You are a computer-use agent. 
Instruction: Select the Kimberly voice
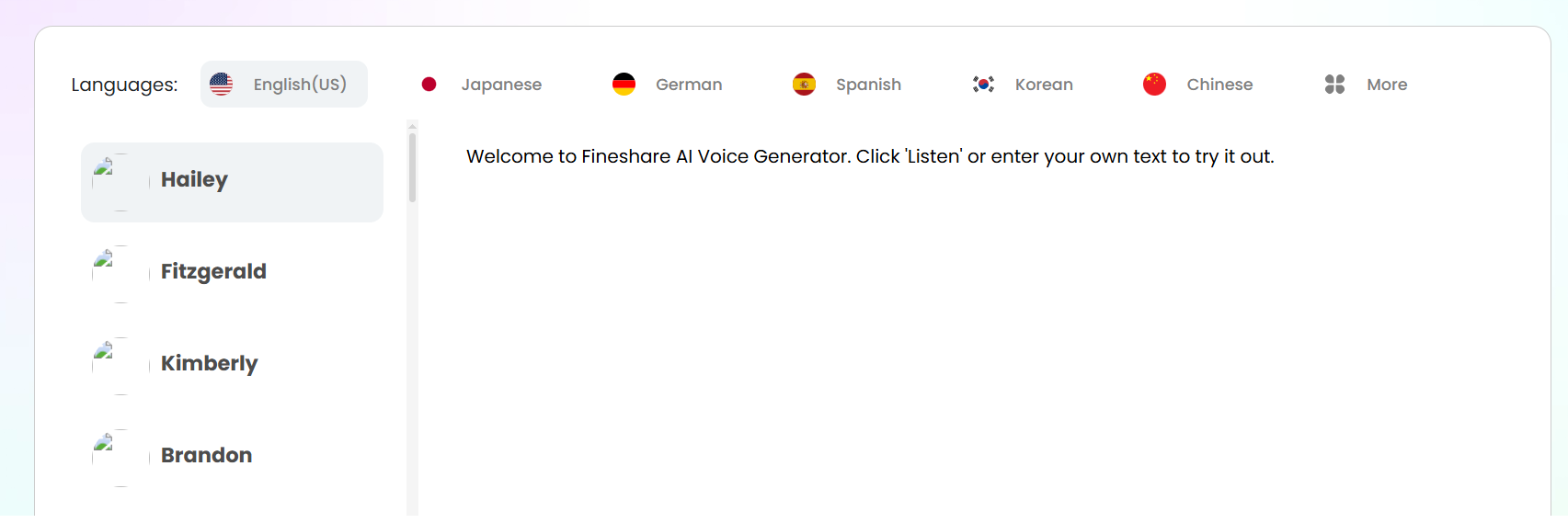(x=232, y=366)
